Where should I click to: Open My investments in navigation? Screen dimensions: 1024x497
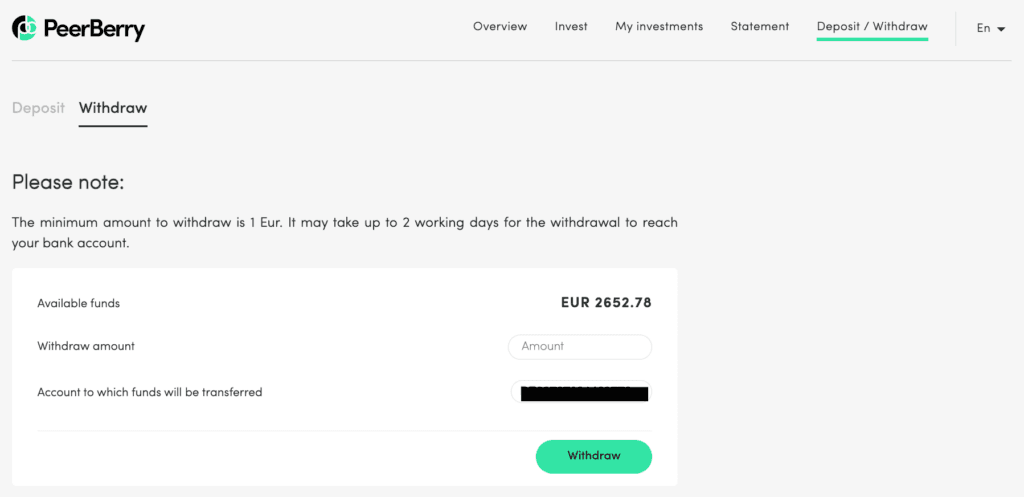point(659,27)
